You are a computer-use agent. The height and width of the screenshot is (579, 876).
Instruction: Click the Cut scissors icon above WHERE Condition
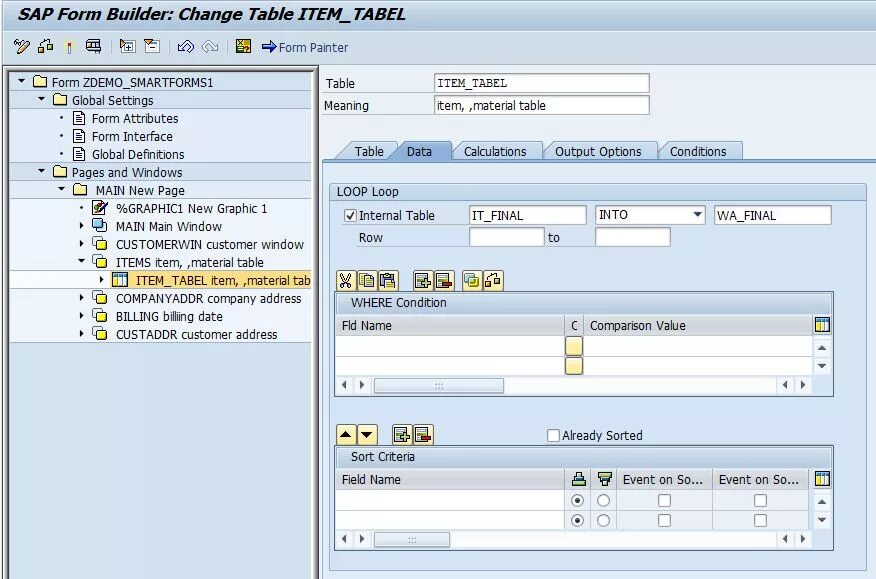coord(346,281)
